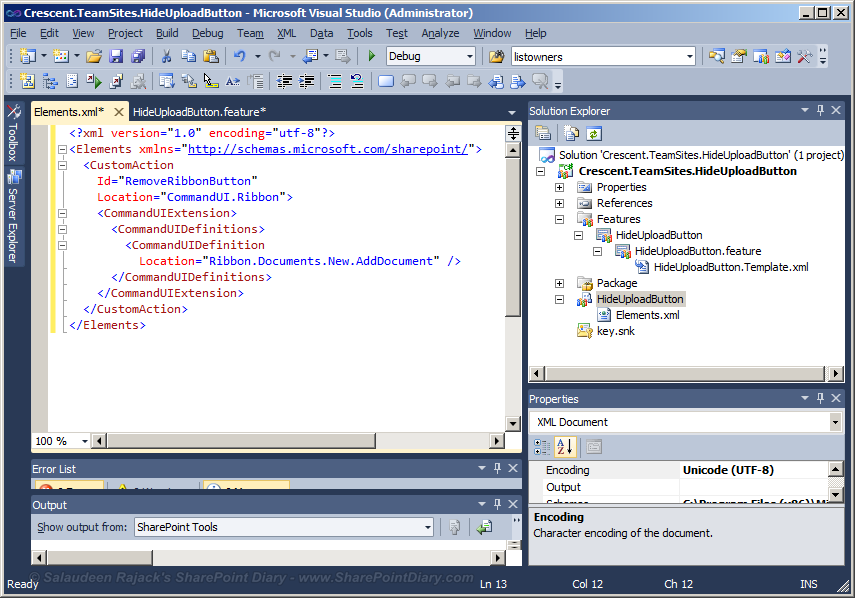The height and width of the screenshot is (598, 855).
Task: Click the Increase Line Indent icon
Action: click(306, 82)
